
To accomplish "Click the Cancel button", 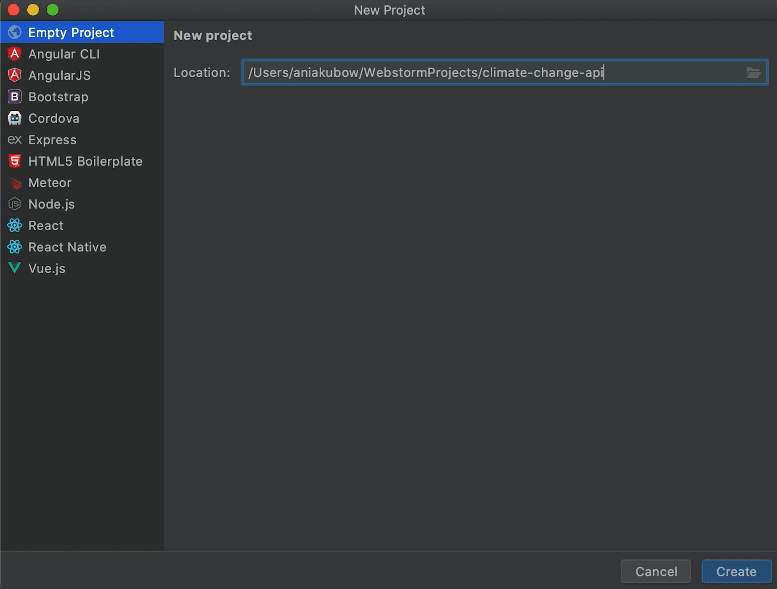I will [x=656, y=571].
